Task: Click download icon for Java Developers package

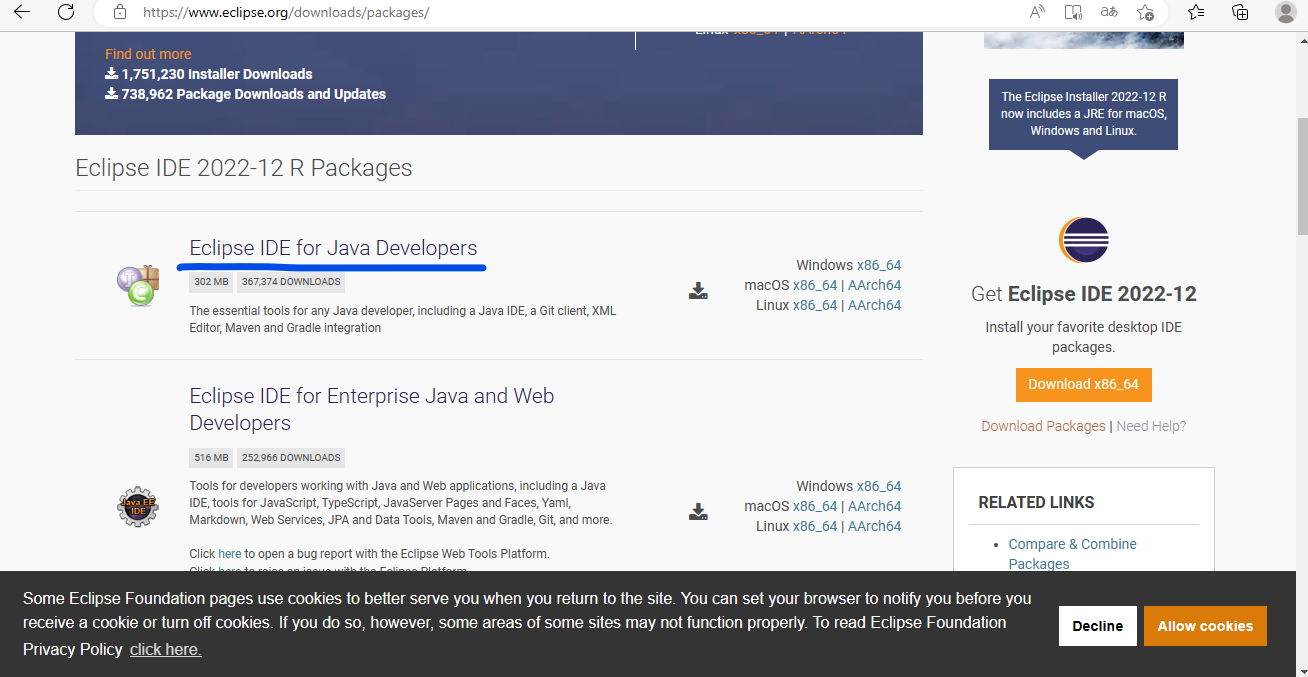Action: [x=698, y=291]
